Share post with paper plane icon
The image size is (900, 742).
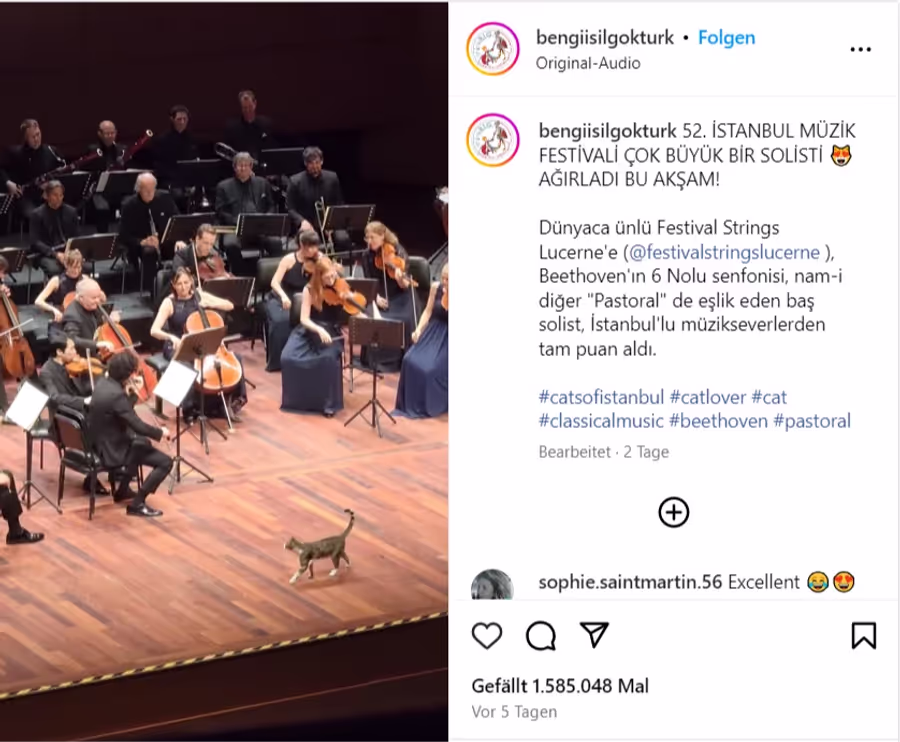tap(594, 635)
